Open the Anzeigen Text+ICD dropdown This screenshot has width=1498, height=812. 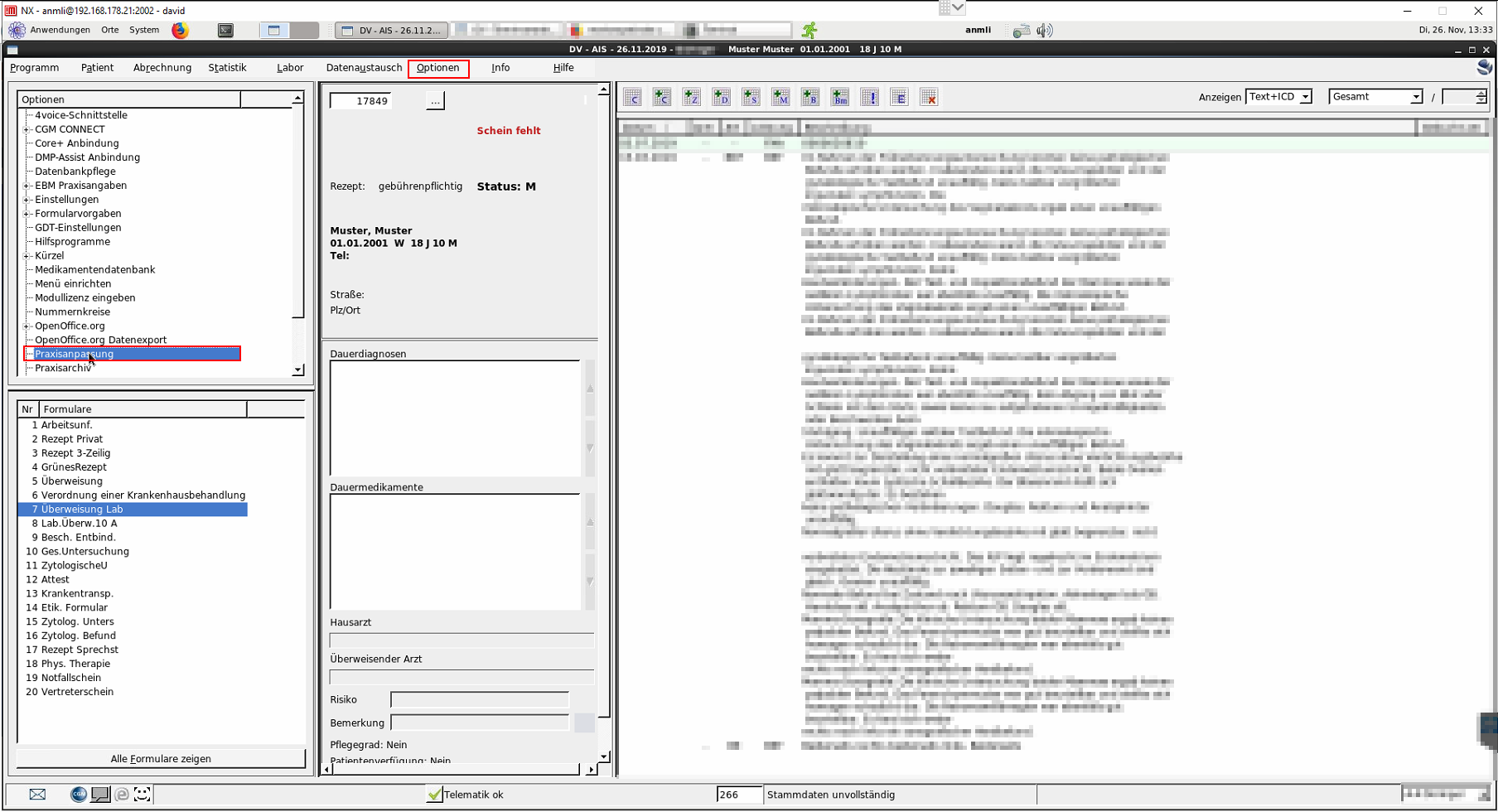[x=1278, y=97]
